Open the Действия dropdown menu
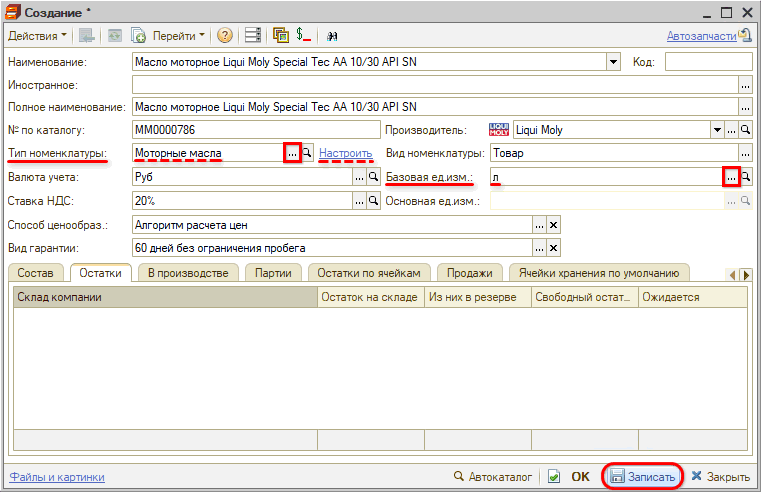Image resolution: width=761 pixels, height=492 pixels. [38, 35]
